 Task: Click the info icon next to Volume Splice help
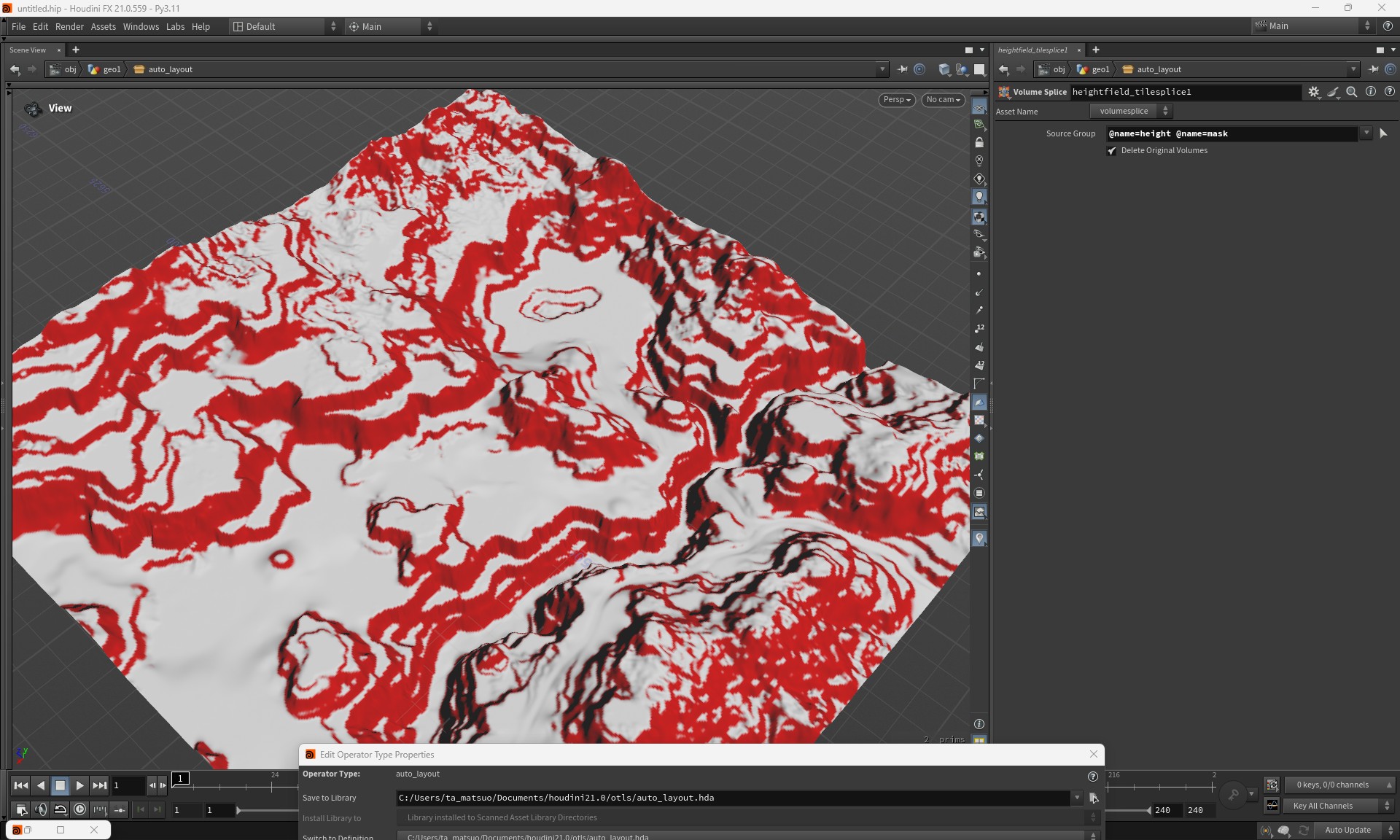1372,92
